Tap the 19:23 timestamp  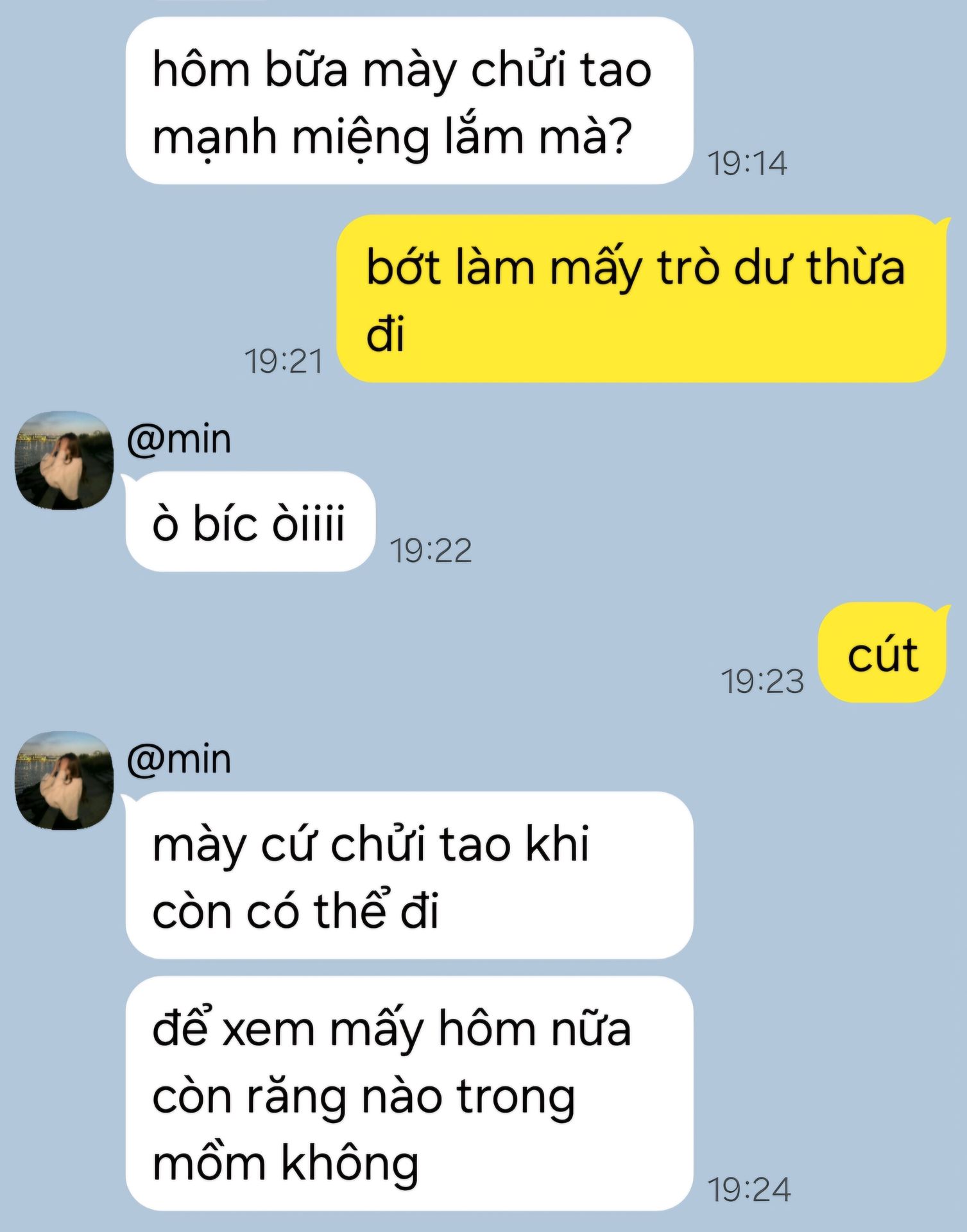762,681
